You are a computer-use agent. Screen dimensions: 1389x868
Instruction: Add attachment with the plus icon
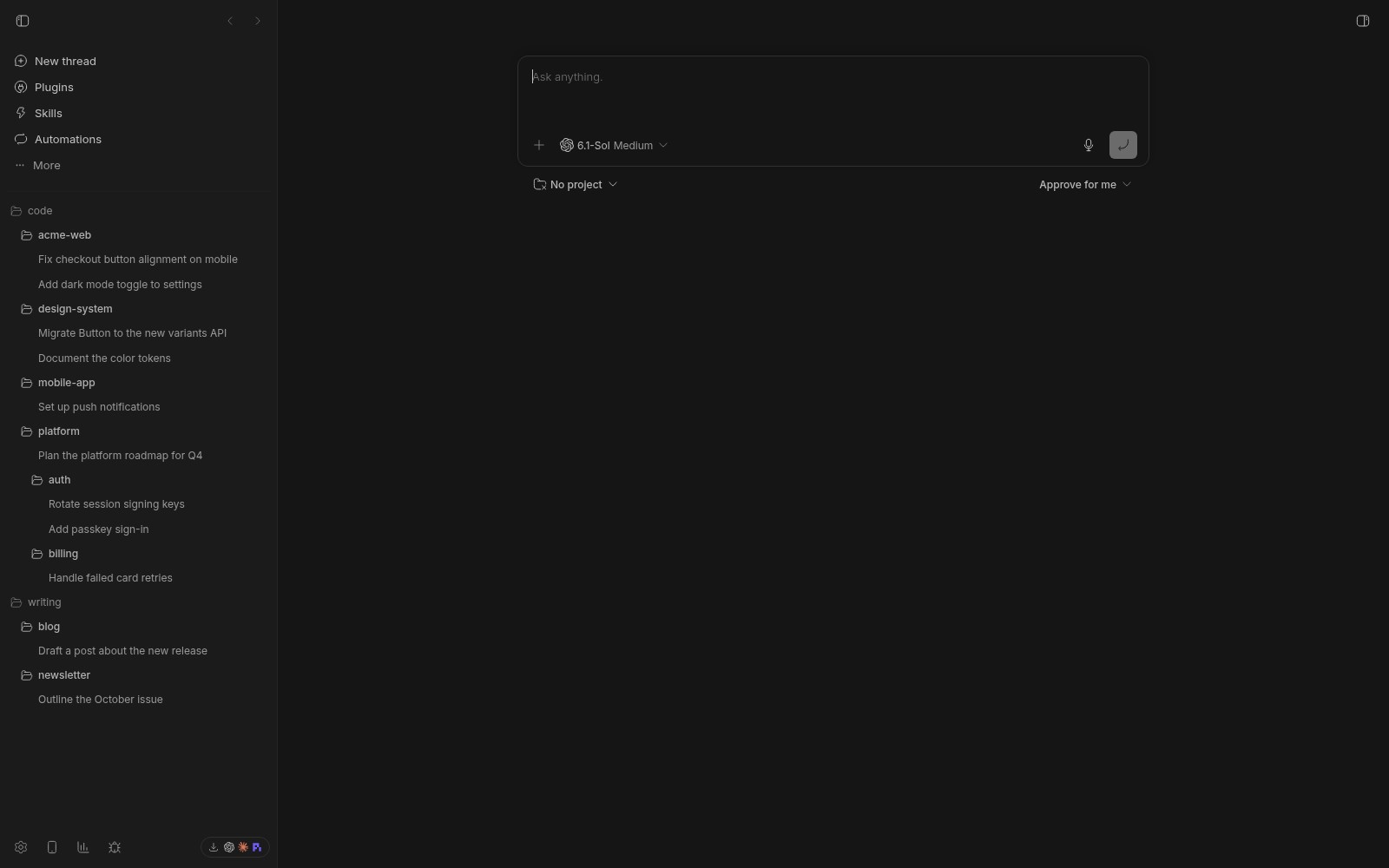coord(539,145)
